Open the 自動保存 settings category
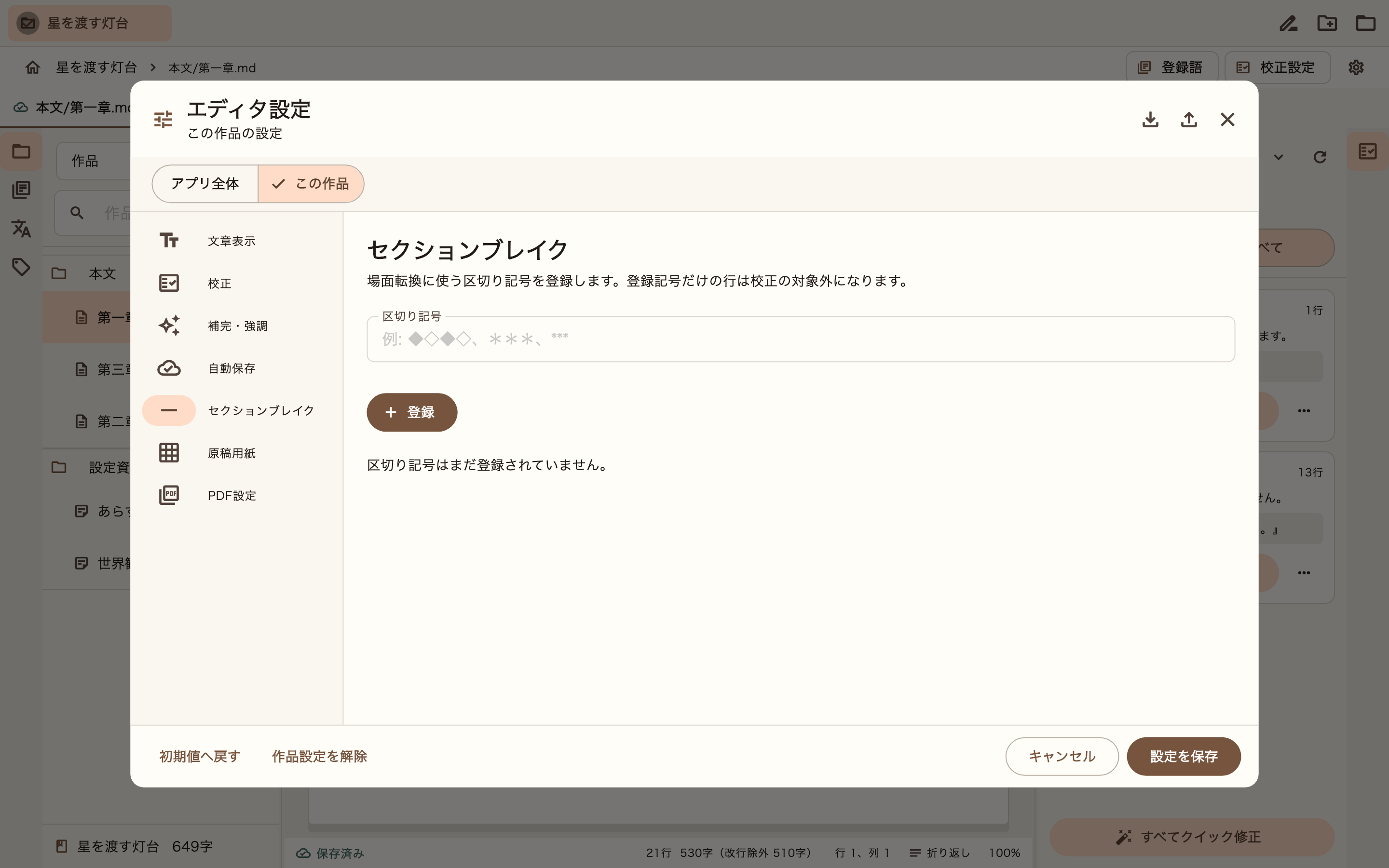Screen dimensions: 1389x868 point(236,368)
